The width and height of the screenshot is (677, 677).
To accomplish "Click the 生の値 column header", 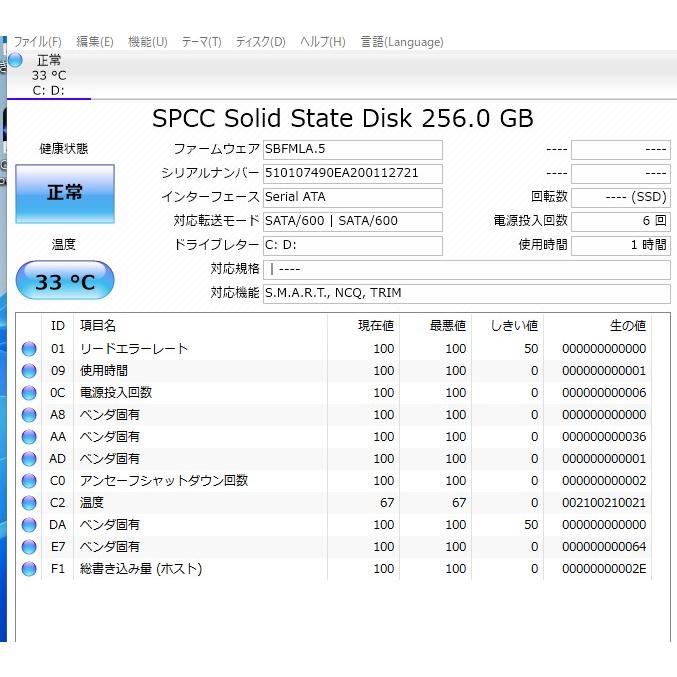I will [x=598, y=326].
